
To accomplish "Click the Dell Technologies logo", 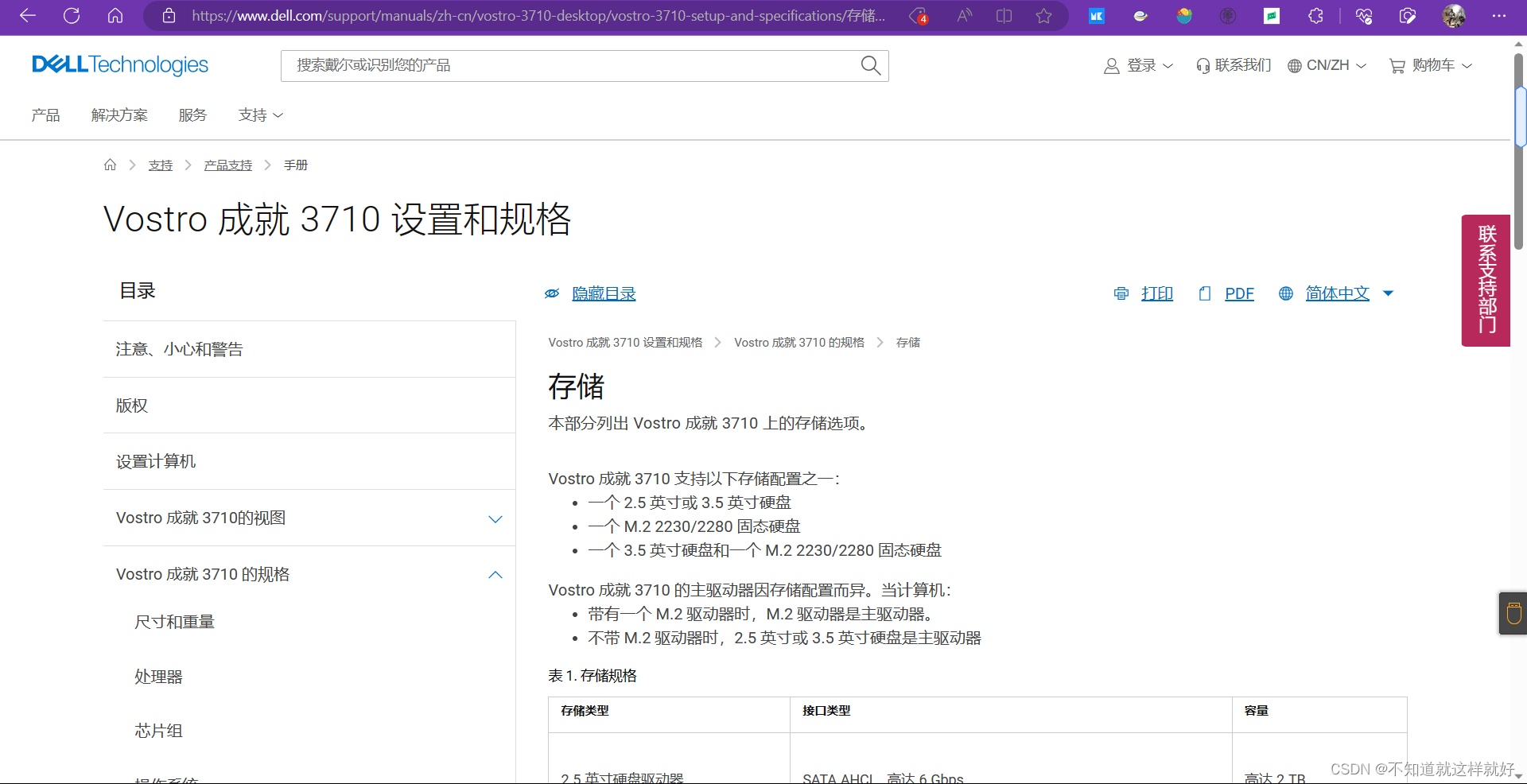I will [120, 64].
